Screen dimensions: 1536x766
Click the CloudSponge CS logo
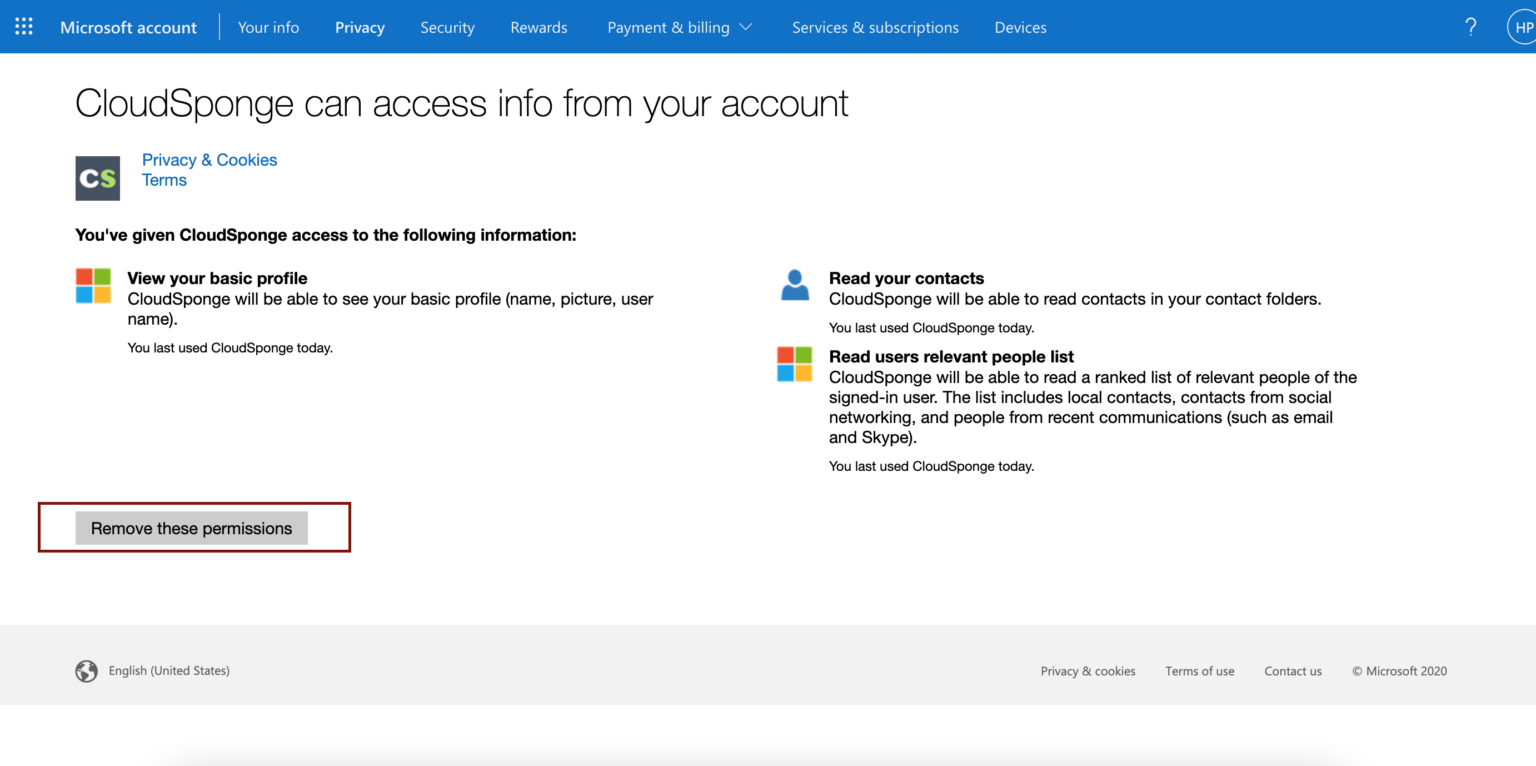97,178
